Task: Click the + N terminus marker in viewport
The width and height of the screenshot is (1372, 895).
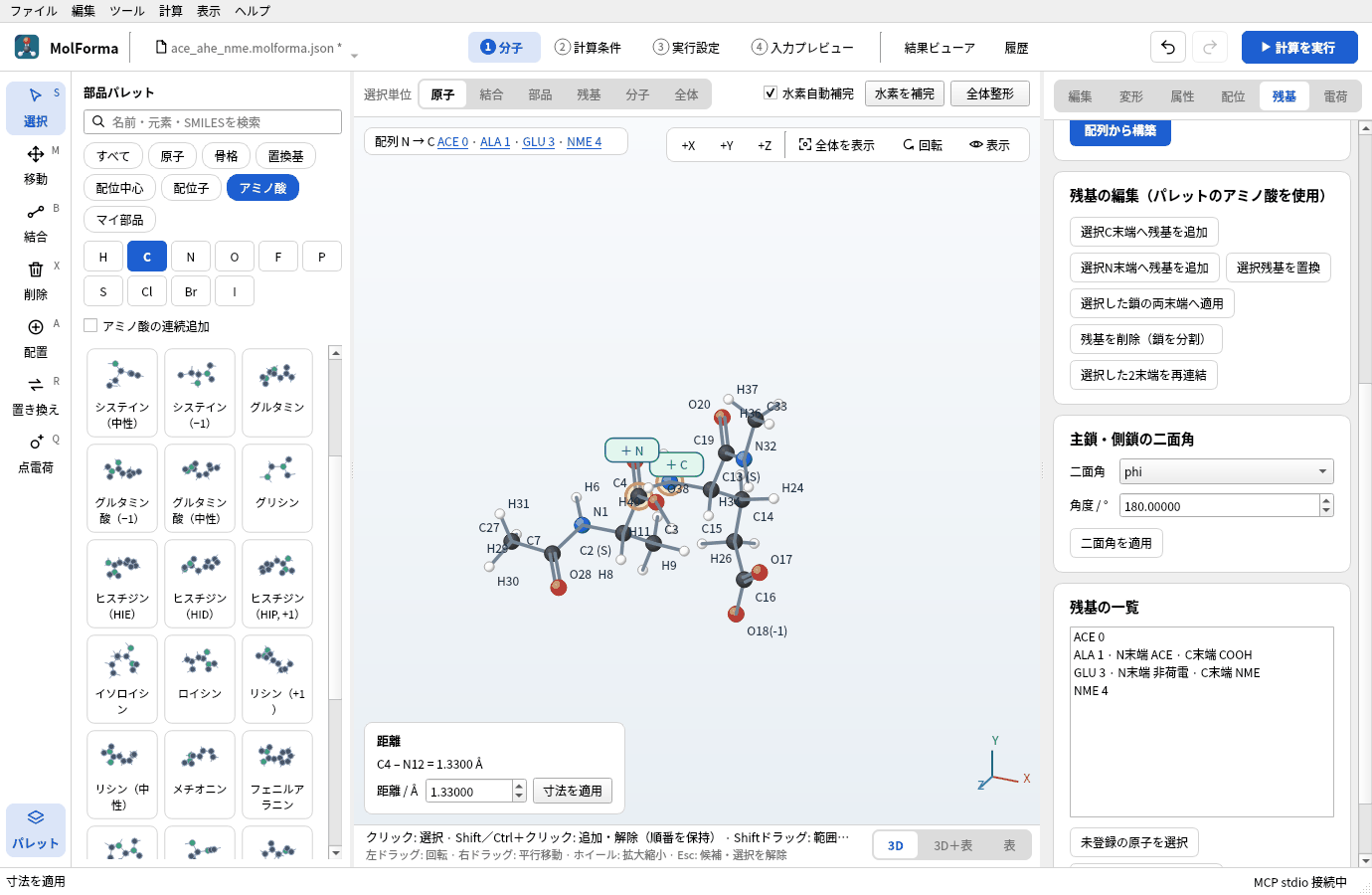Action: coord(632,450)
